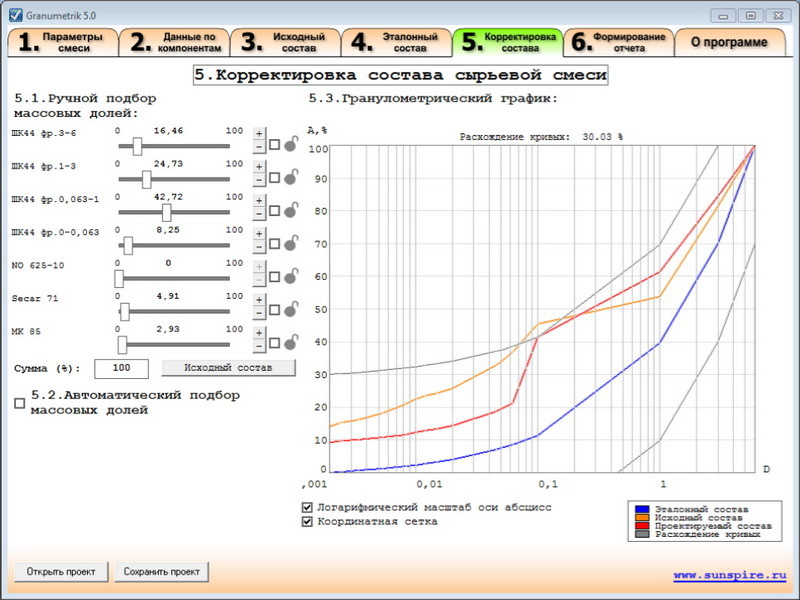Enable 5.2 Автоматический подбор массовых долей
The image size is (800, 600).
19,404
